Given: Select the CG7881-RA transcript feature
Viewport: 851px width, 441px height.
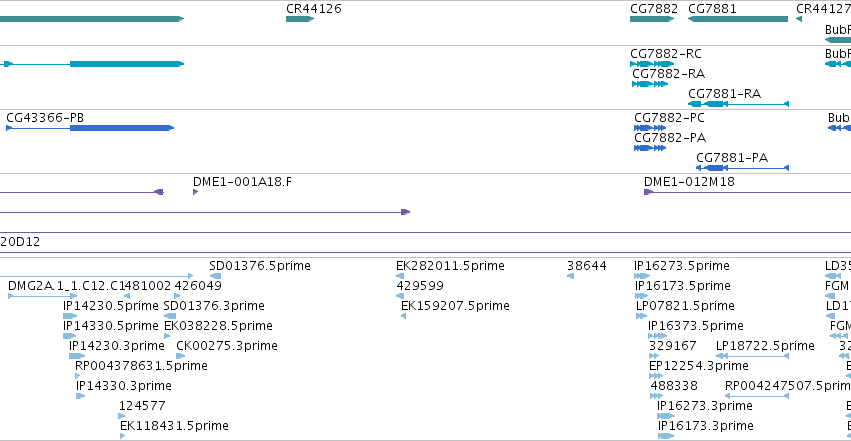Looking at the screenshot, I should [x=738, y=104].
